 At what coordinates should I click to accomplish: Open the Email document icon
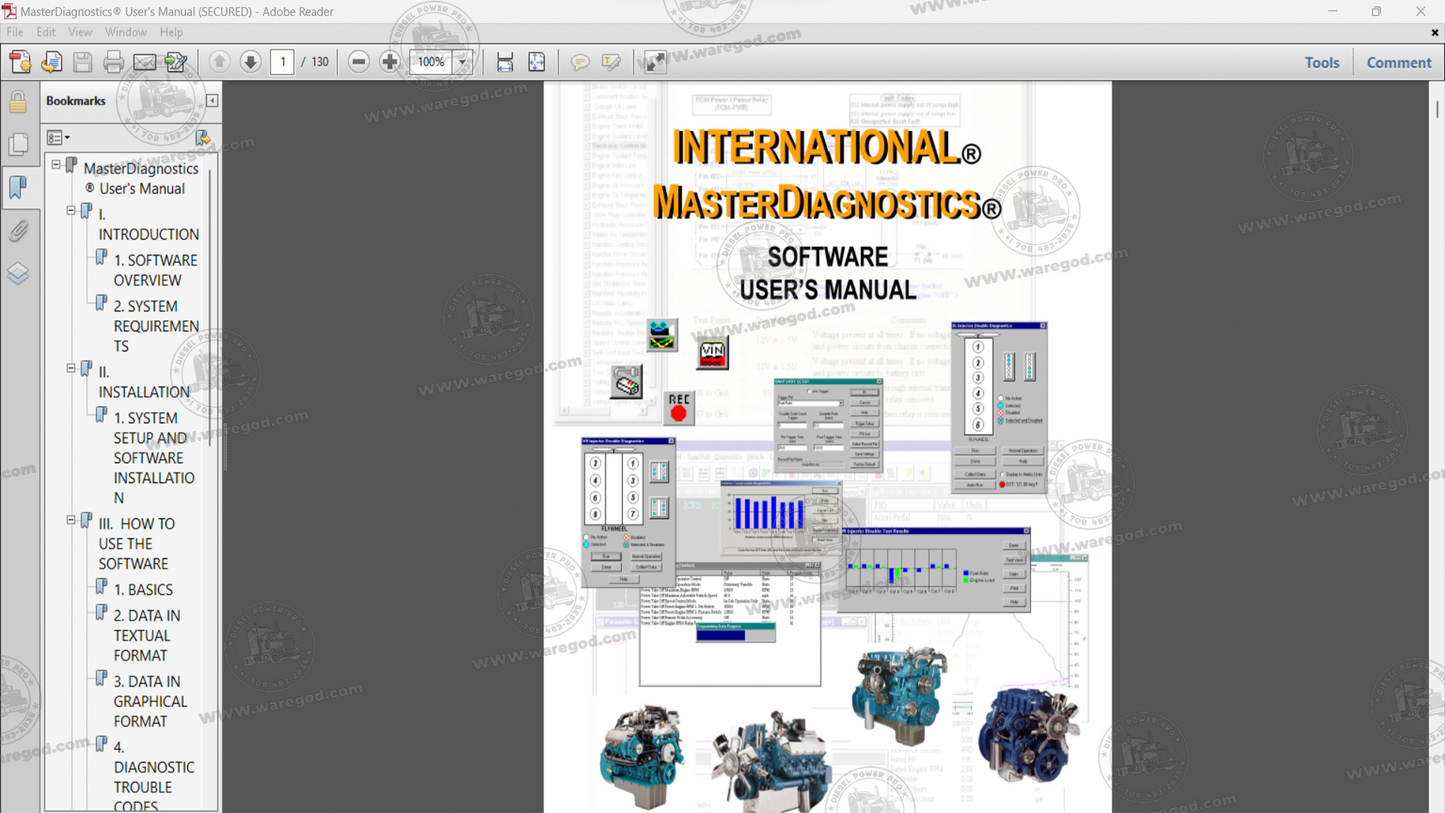(x=145, y=61)
